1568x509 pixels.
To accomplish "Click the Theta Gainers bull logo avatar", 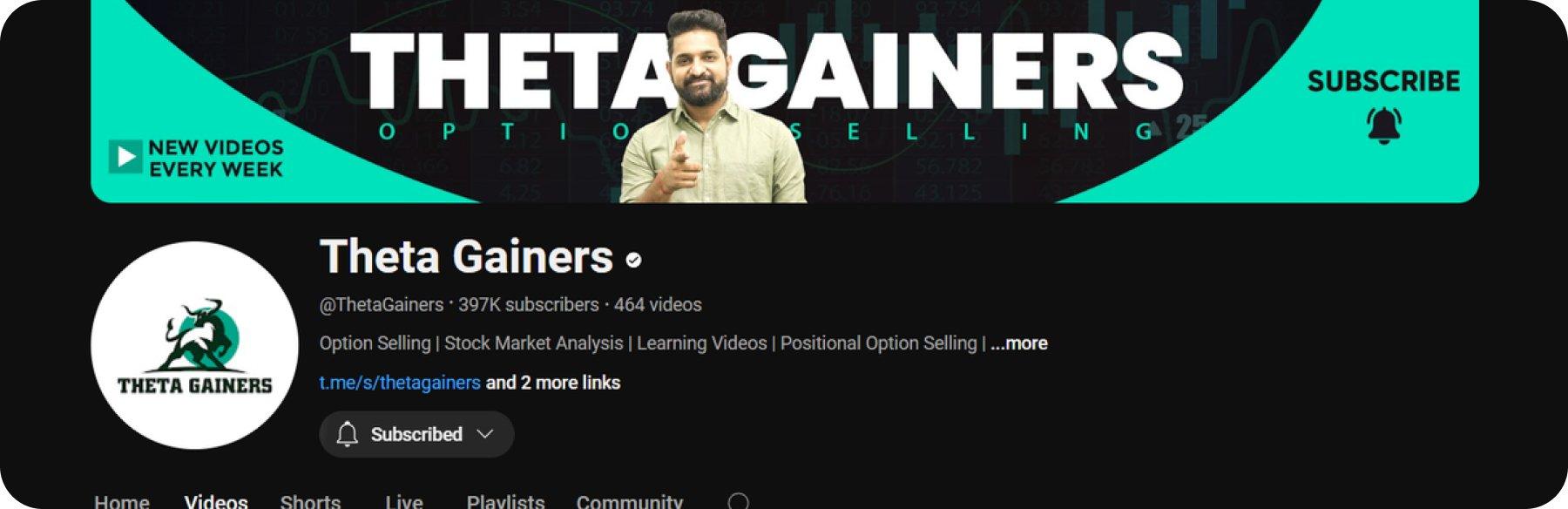I will 194,345.
